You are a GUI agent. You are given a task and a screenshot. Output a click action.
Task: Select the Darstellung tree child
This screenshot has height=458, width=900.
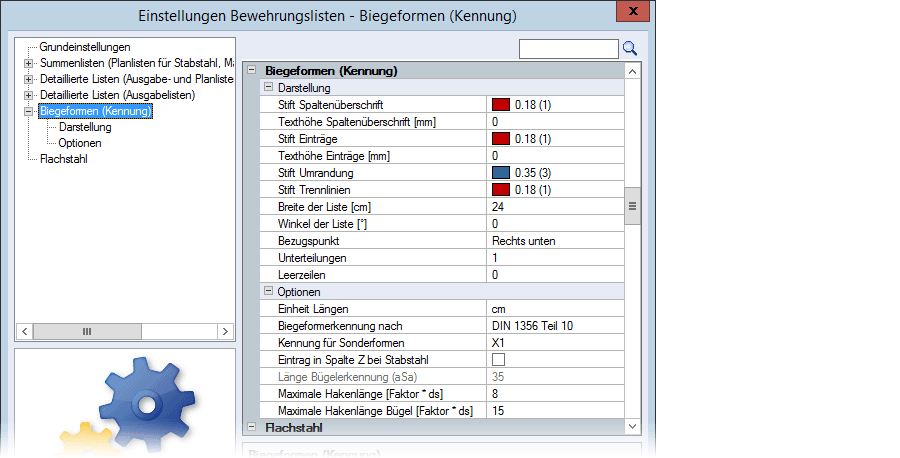coord(85,127)
